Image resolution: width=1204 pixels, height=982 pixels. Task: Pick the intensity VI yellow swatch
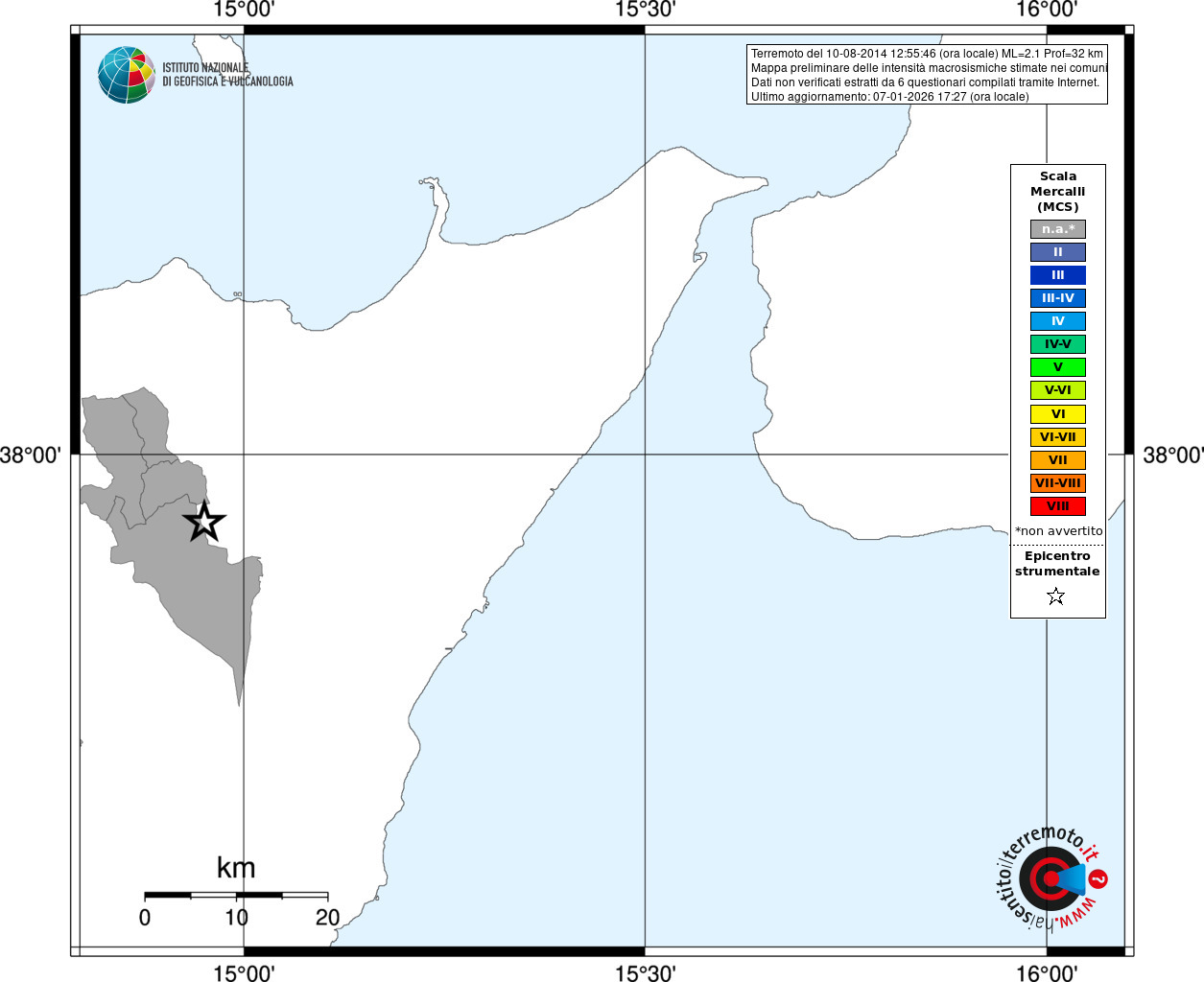(x=1058, y=414)
